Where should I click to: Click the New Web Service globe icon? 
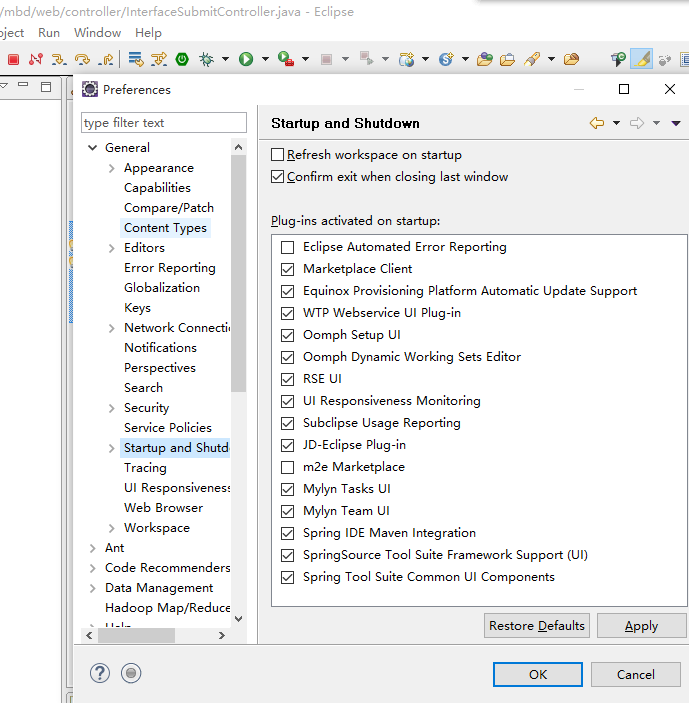[406, 59]
